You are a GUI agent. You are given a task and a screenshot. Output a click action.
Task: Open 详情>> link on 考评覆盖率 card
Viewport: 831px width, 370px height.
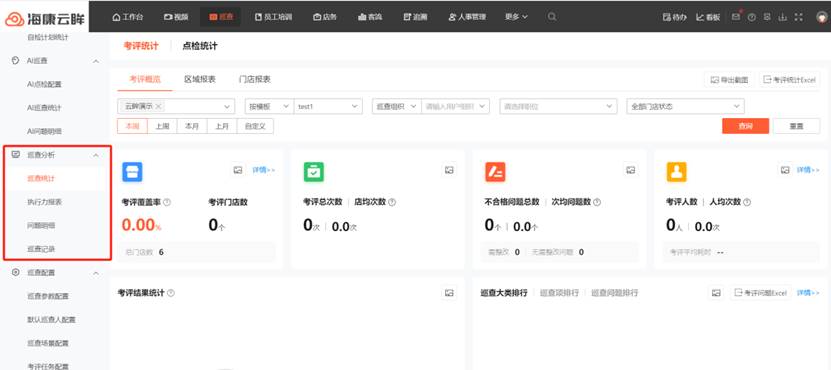tap(263, 170)
